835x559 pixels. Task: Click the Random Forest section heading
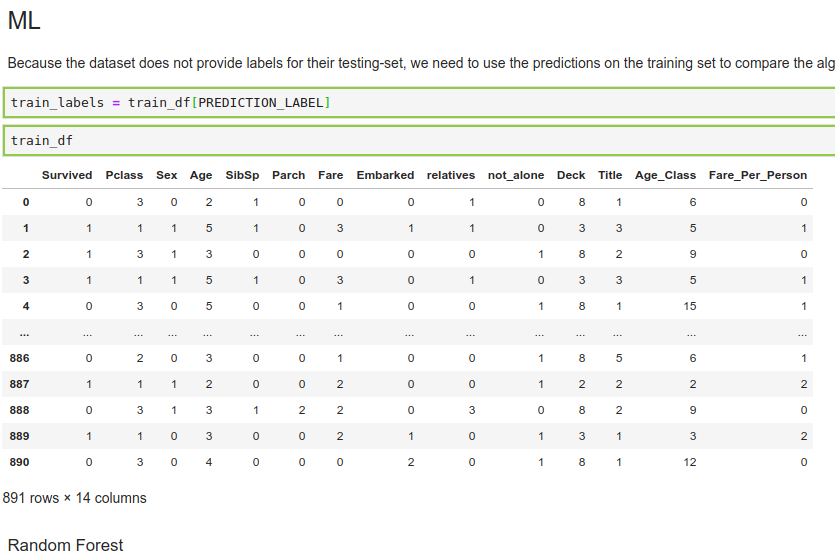(x=65, y=545)
